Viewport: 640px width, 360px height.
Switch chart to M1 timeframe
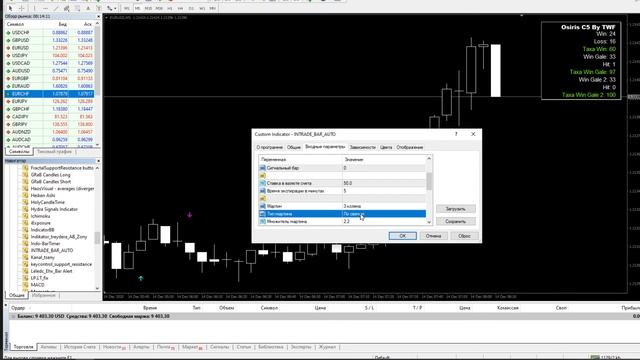point(127,8)
